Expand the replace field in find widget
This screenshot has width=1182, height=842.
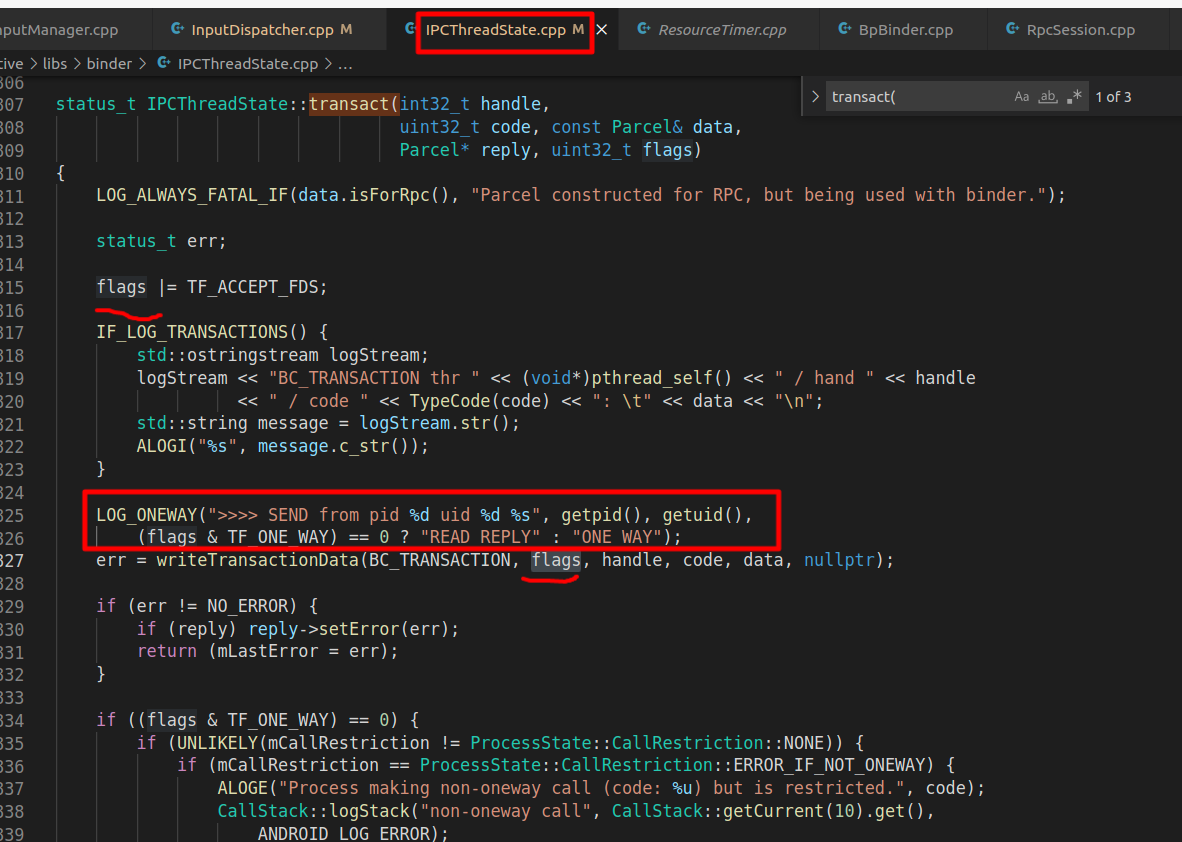click(x=815, y=96)
